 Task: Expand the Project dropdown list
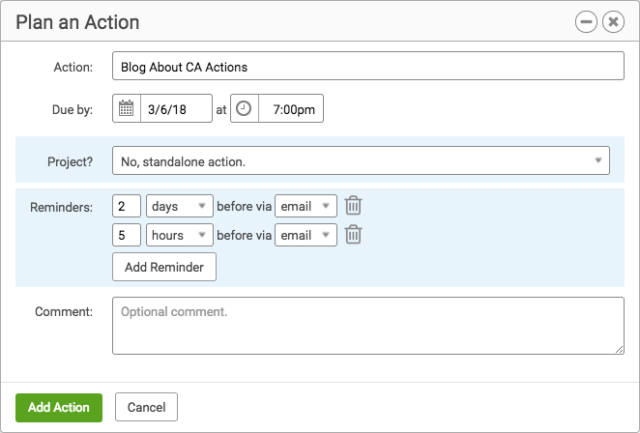pyautogui.click(x=361, y=161)
